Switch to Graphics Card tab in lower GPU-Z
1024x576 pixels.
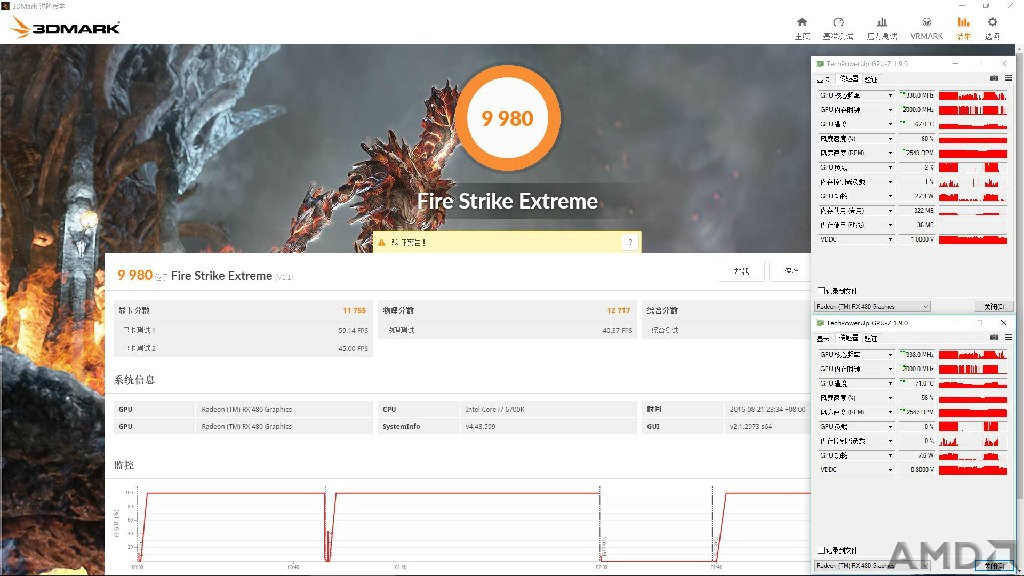pos(824,338)
